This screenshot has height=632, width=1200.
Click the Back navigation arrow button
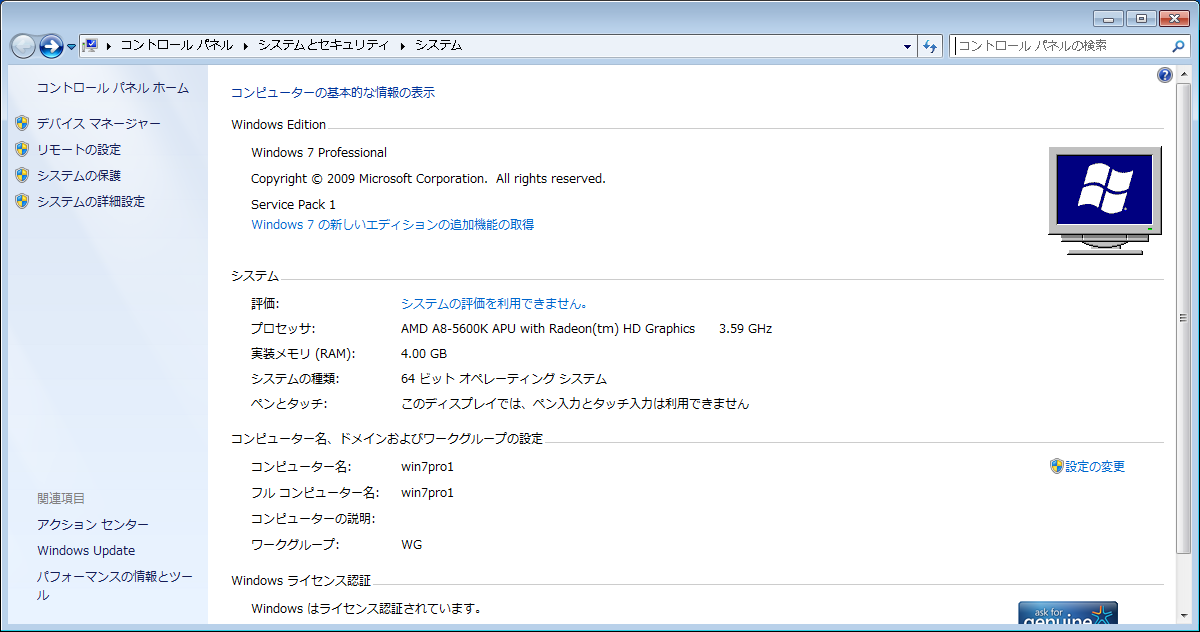click(23, 46)
